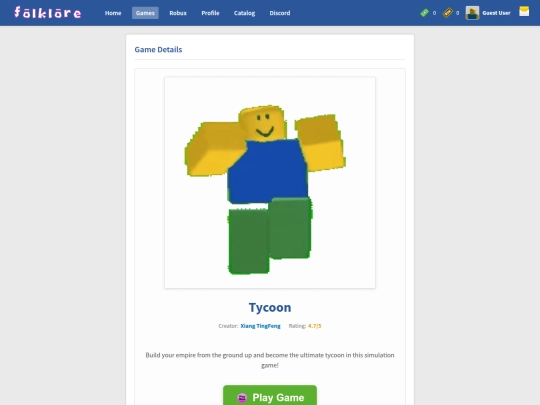Open the Discord nav link
This screenshot has width=540, height=405.
[x=280, y=13]
